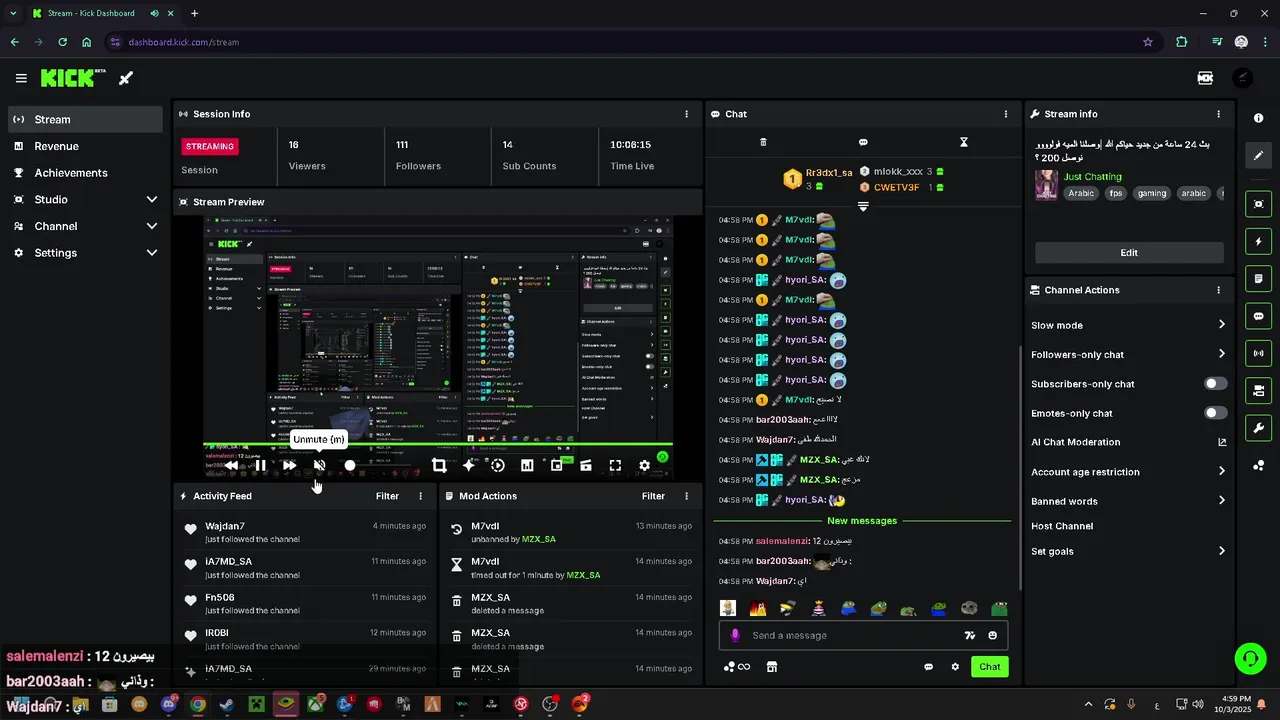This screenshot has height=720, width=1280.
Task: Enter fullscreen for stream preview
Action: point(615,465)
